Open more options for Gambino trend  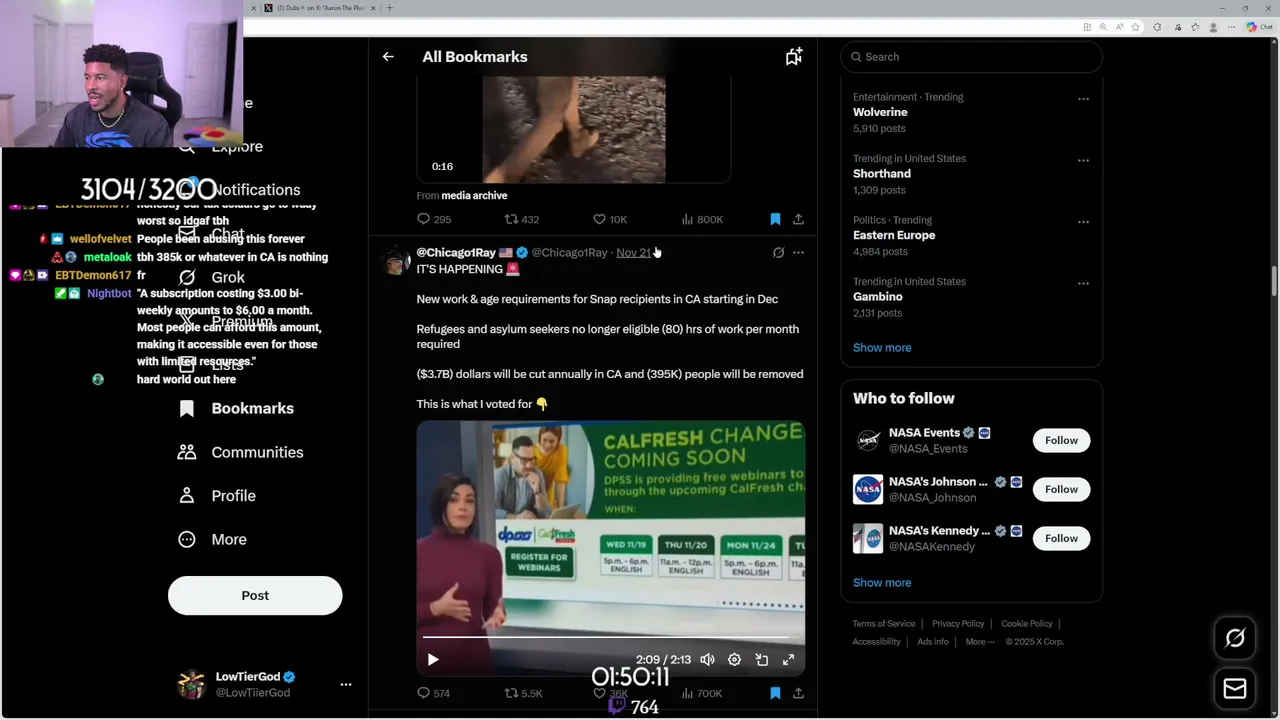coord(1083,283)
